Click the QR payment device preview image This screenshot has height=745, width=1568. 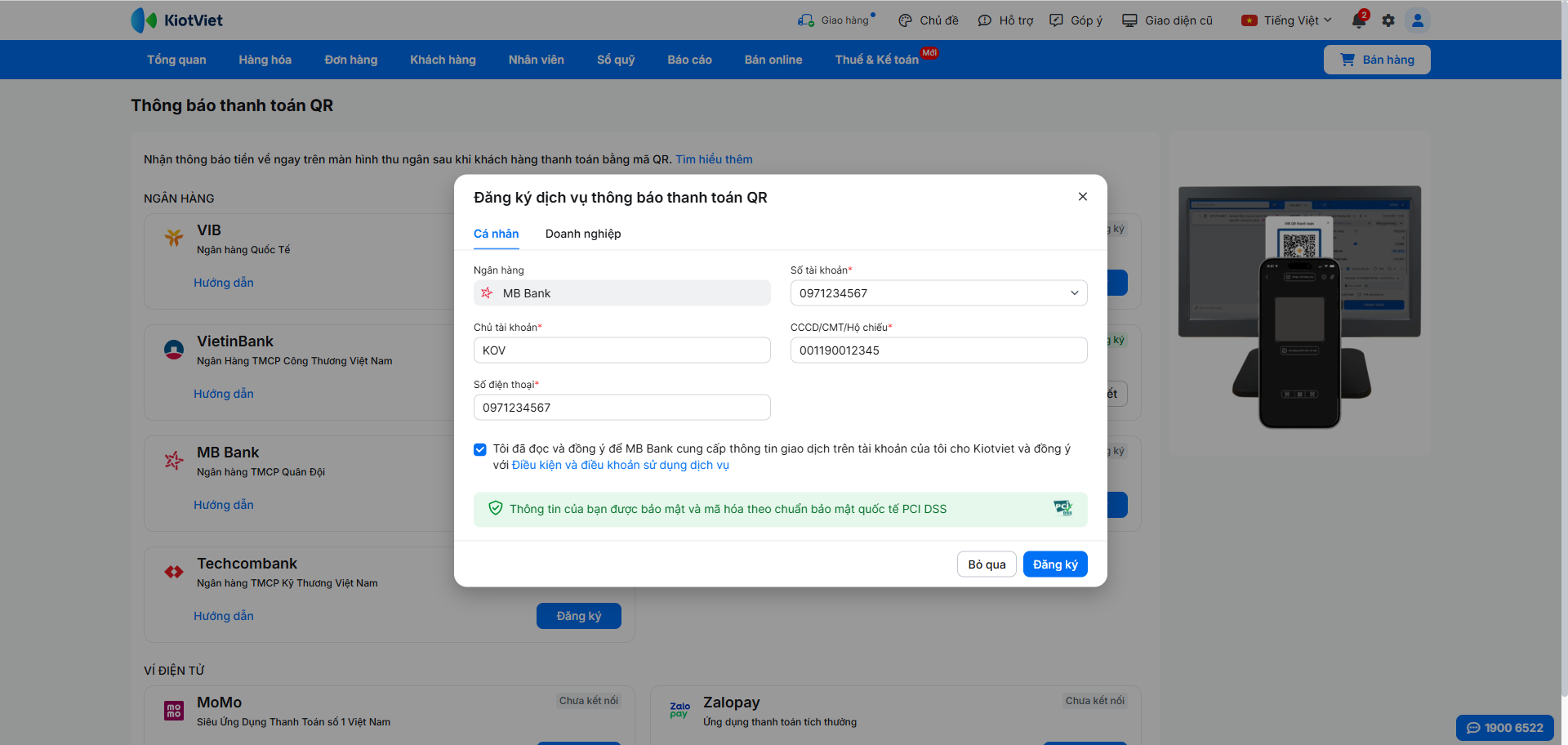(x=1299, y=306)
